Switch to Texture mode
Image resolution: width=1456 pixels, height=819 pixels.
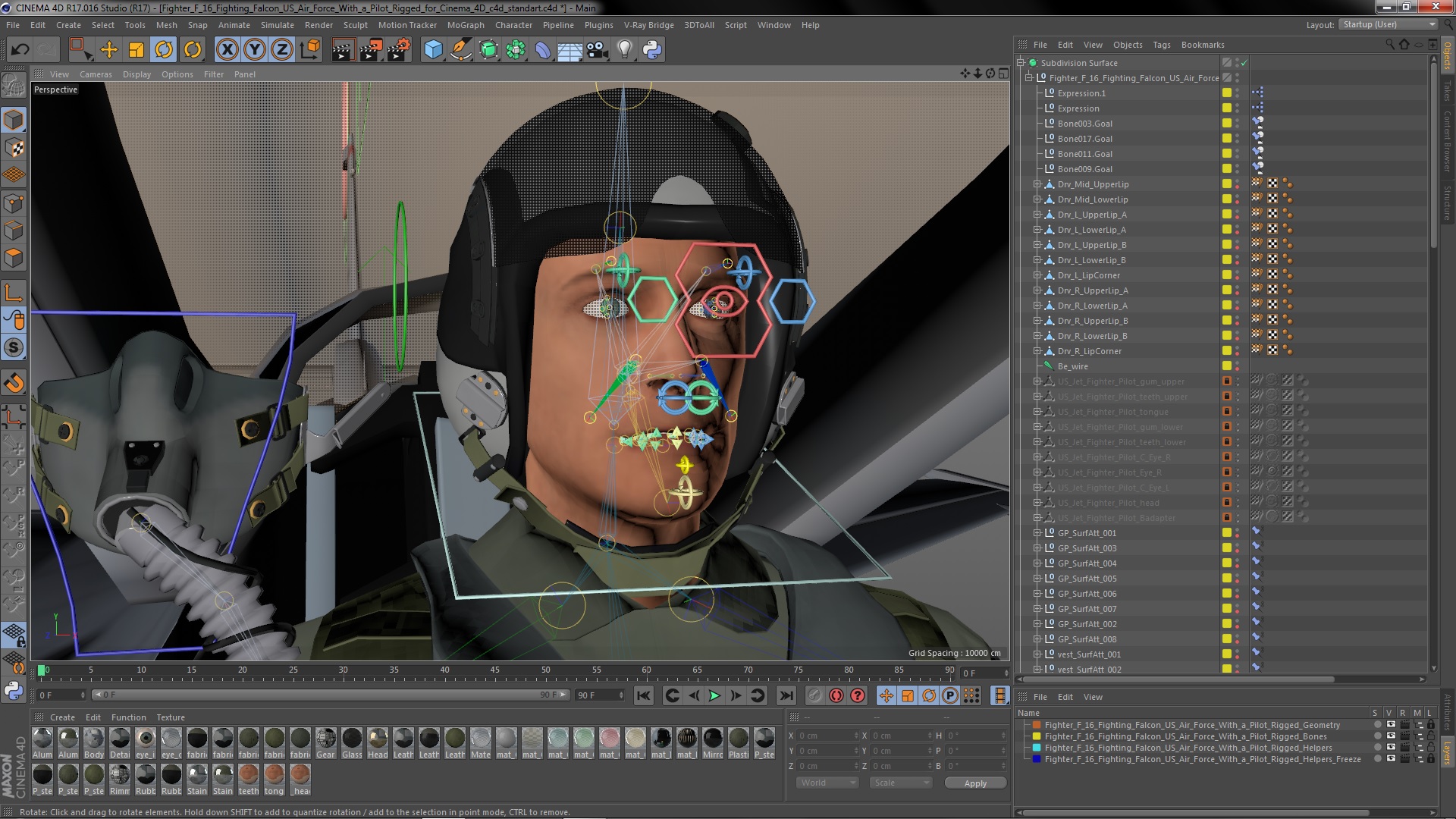click(14, 148)
